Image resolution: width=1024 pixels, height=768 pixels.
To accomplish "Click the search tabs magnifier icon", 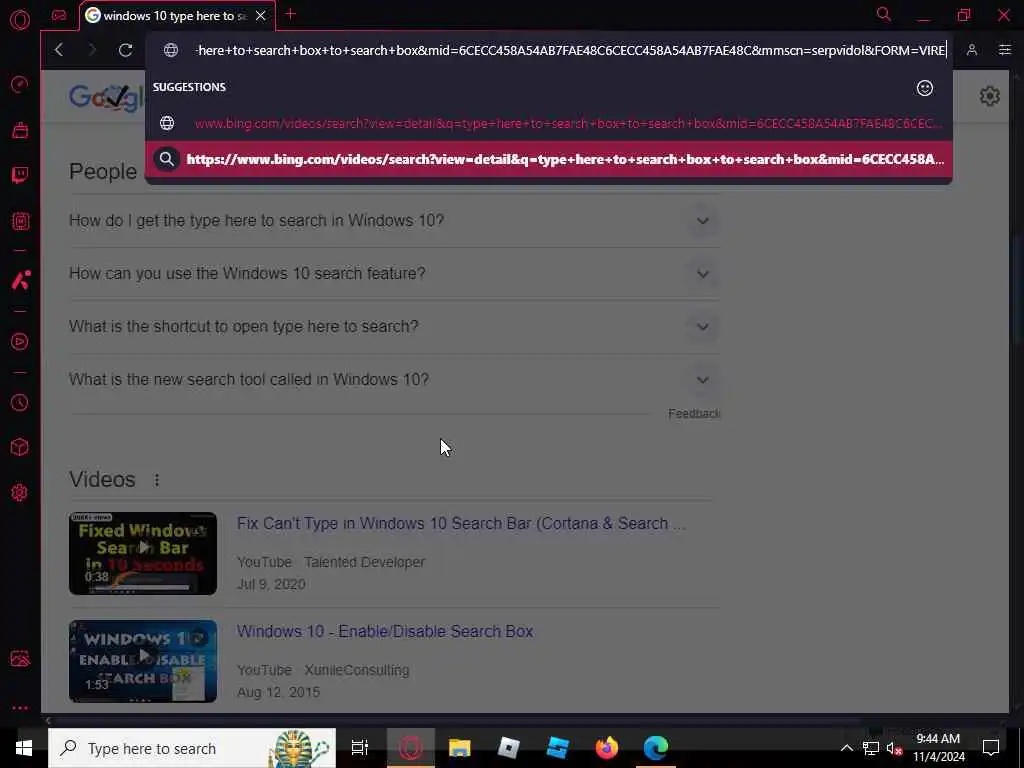I will (884, 14).
